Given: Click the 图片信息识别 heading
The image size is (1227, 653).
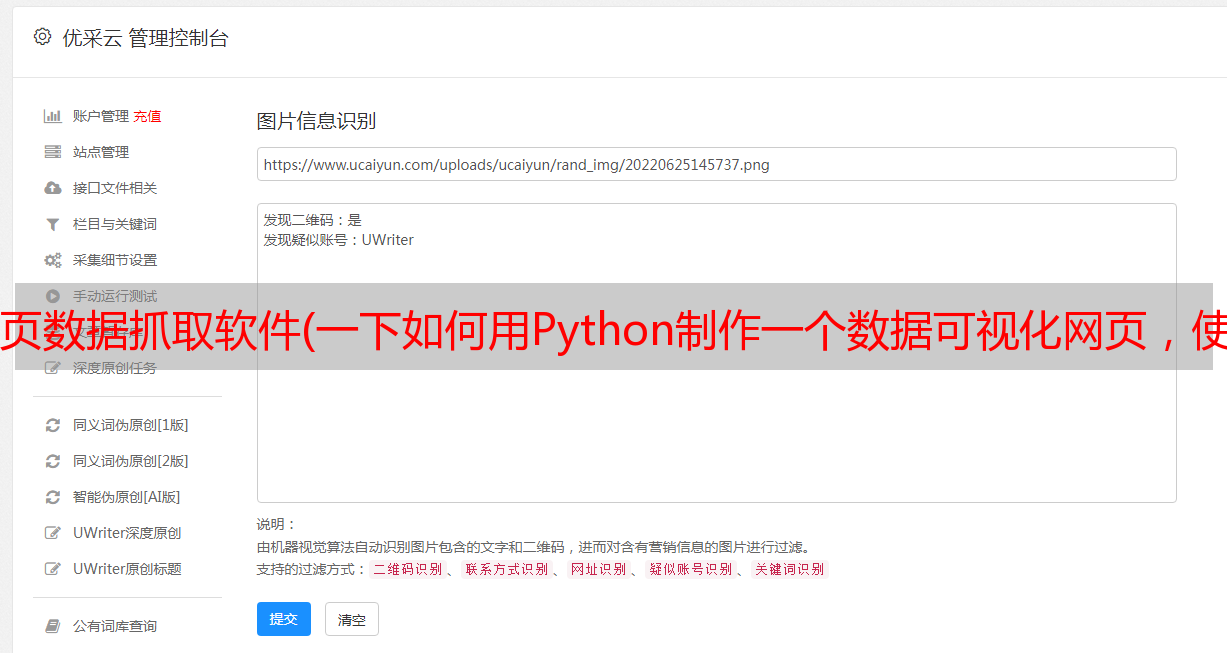Looking at the screenshot, I should pos(316,121).
